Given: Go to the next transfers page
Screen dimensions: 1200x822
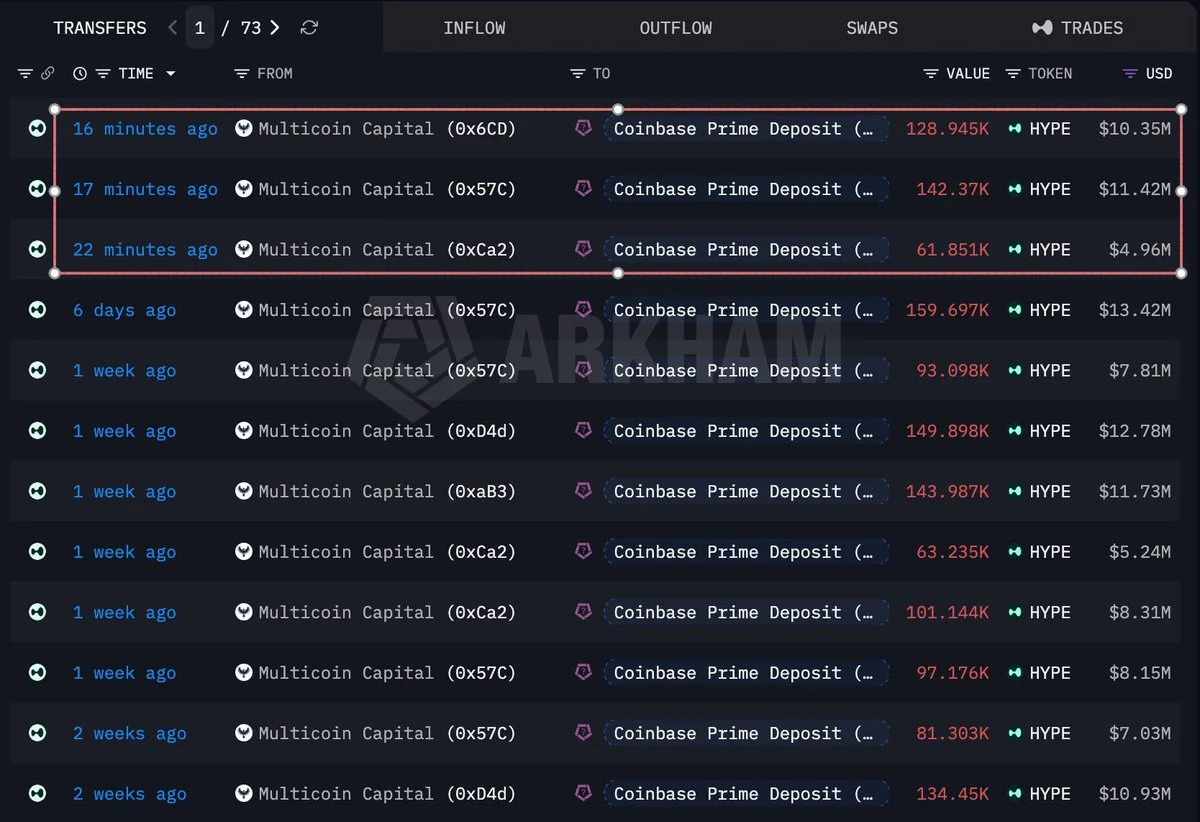Looking at the screenshot, I should point(275,28).
